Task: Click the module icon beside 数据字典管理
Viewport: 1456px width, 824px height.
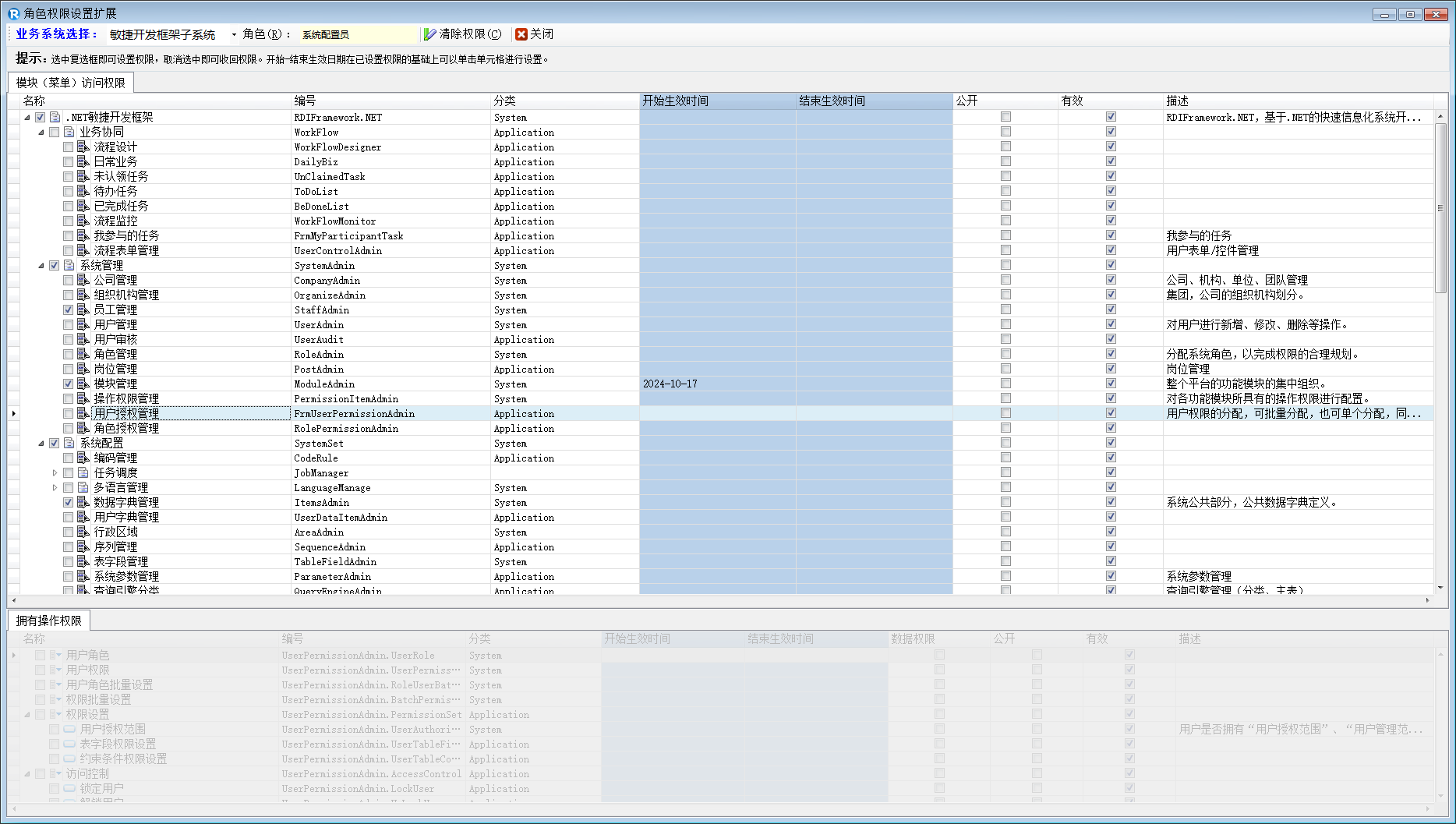Action: [83, 503]
